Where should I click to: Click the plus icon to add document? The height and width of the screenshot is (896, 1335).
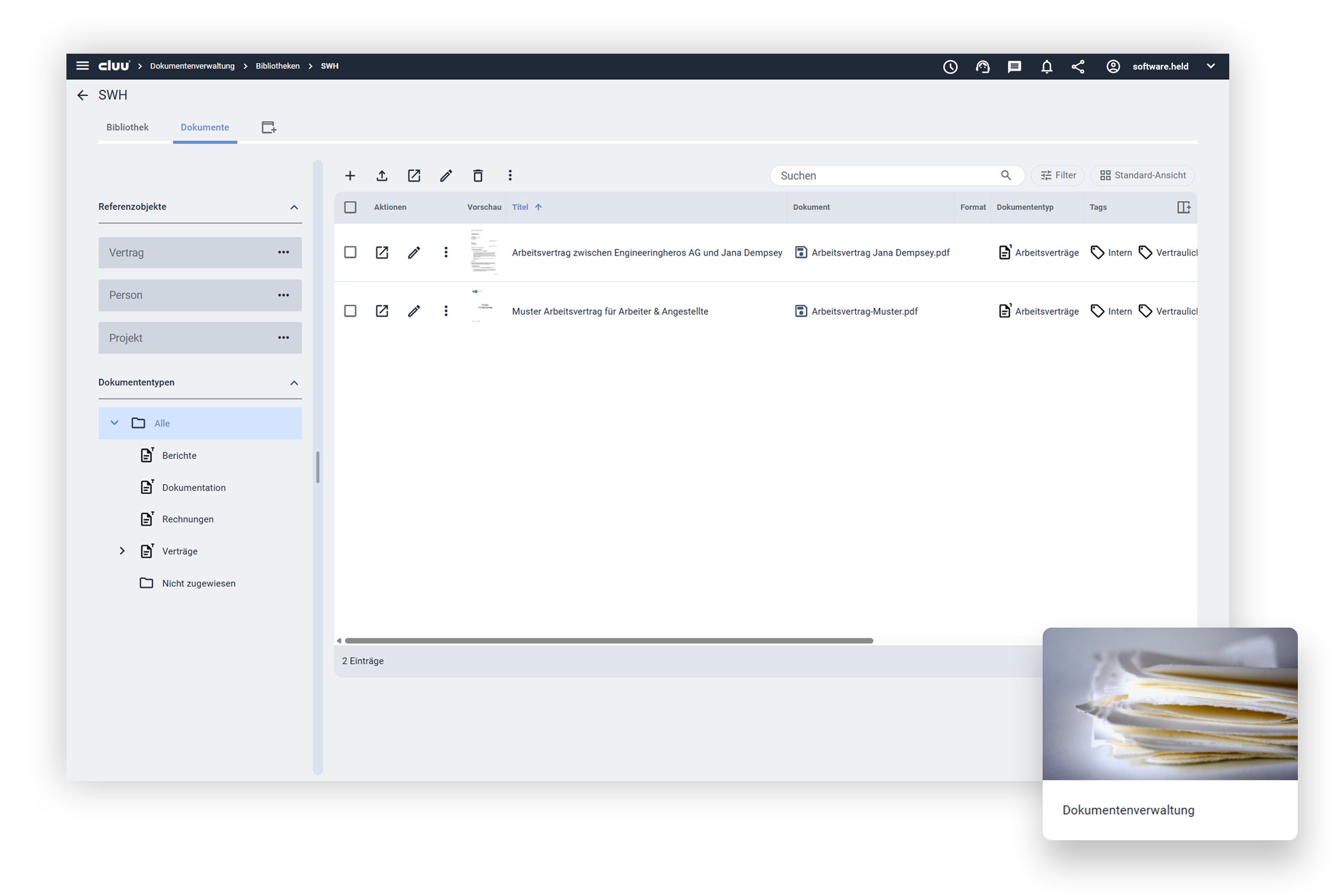point(350,175)
